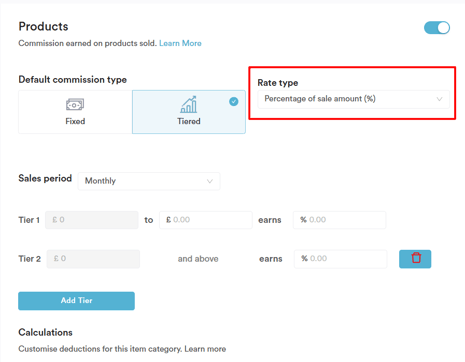Image resolution: width=465 pixels, height=362 pixels.
Task: Click the 'Products' heading
Action: tap(43, 27)
